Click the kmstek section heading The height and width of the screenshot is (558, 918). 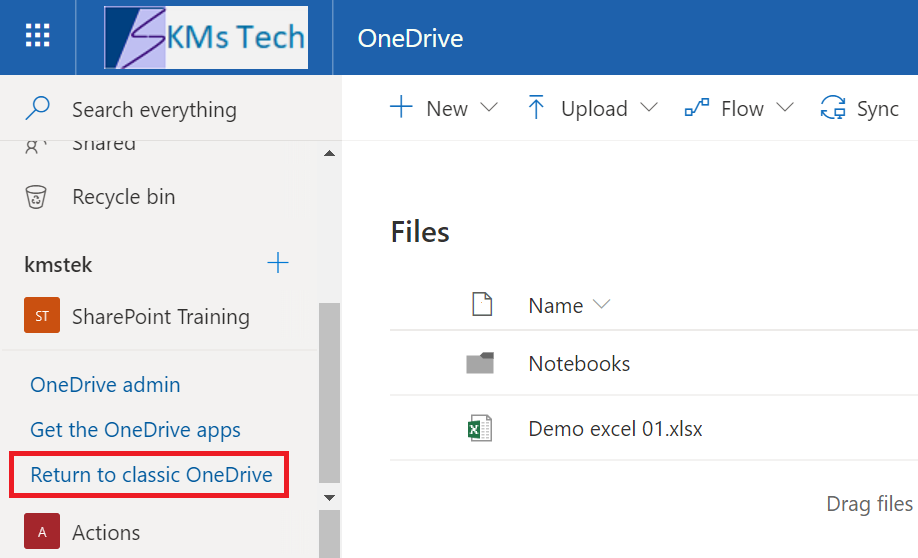pos(58,265)
